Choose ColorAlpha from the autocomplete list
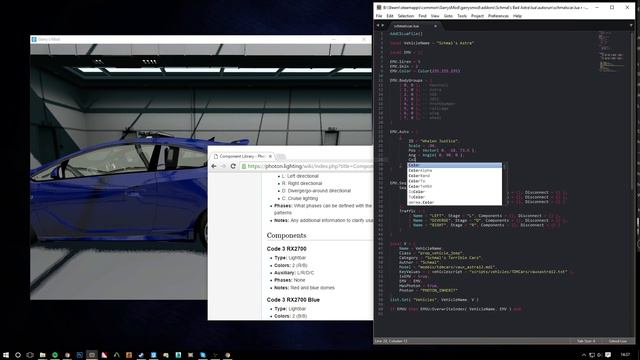This screenshot has width=640, height=360. coord(455,171)
